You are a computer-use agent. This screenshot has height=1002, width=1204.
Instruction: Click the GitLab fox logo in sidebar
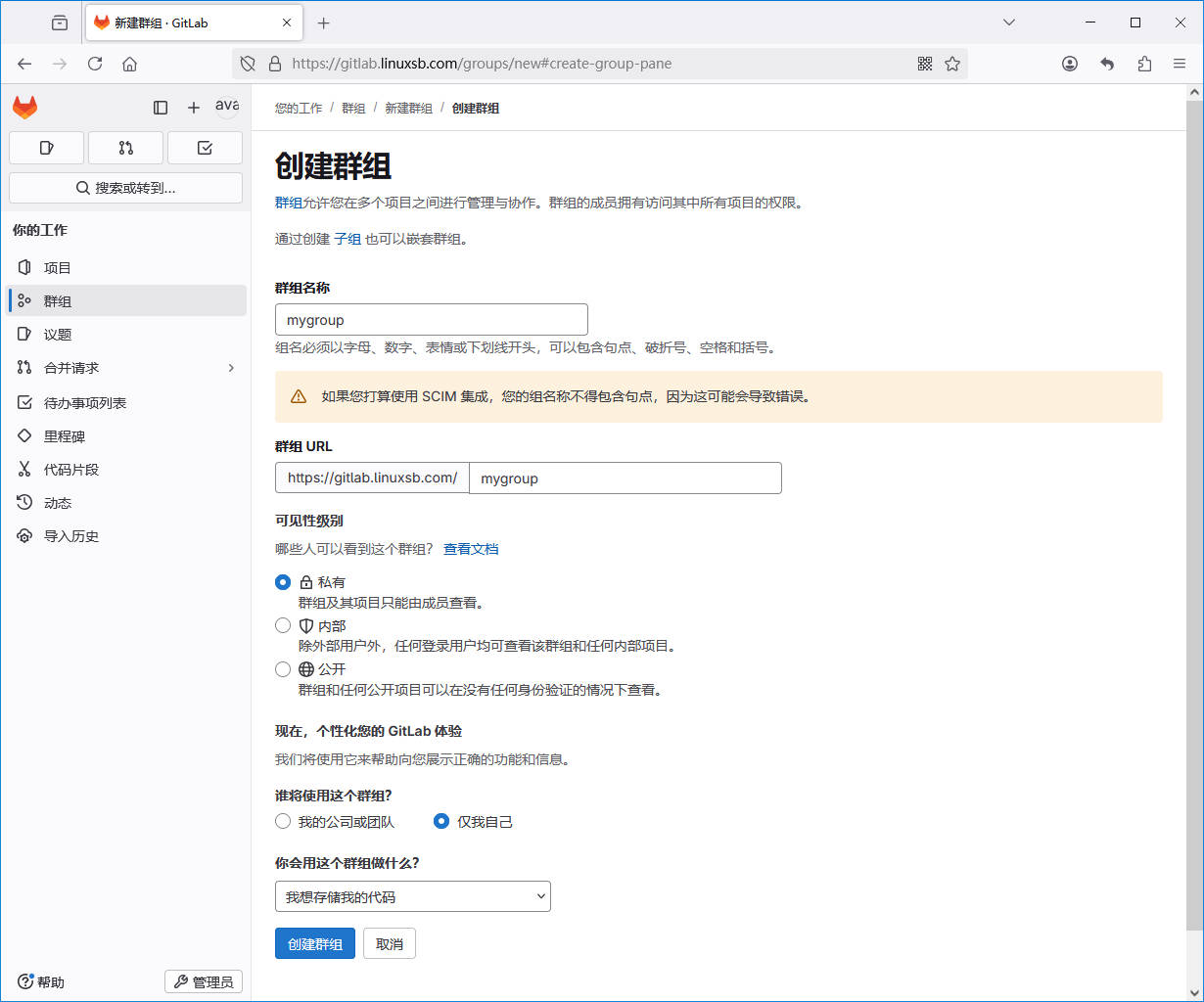coord(24,108)
